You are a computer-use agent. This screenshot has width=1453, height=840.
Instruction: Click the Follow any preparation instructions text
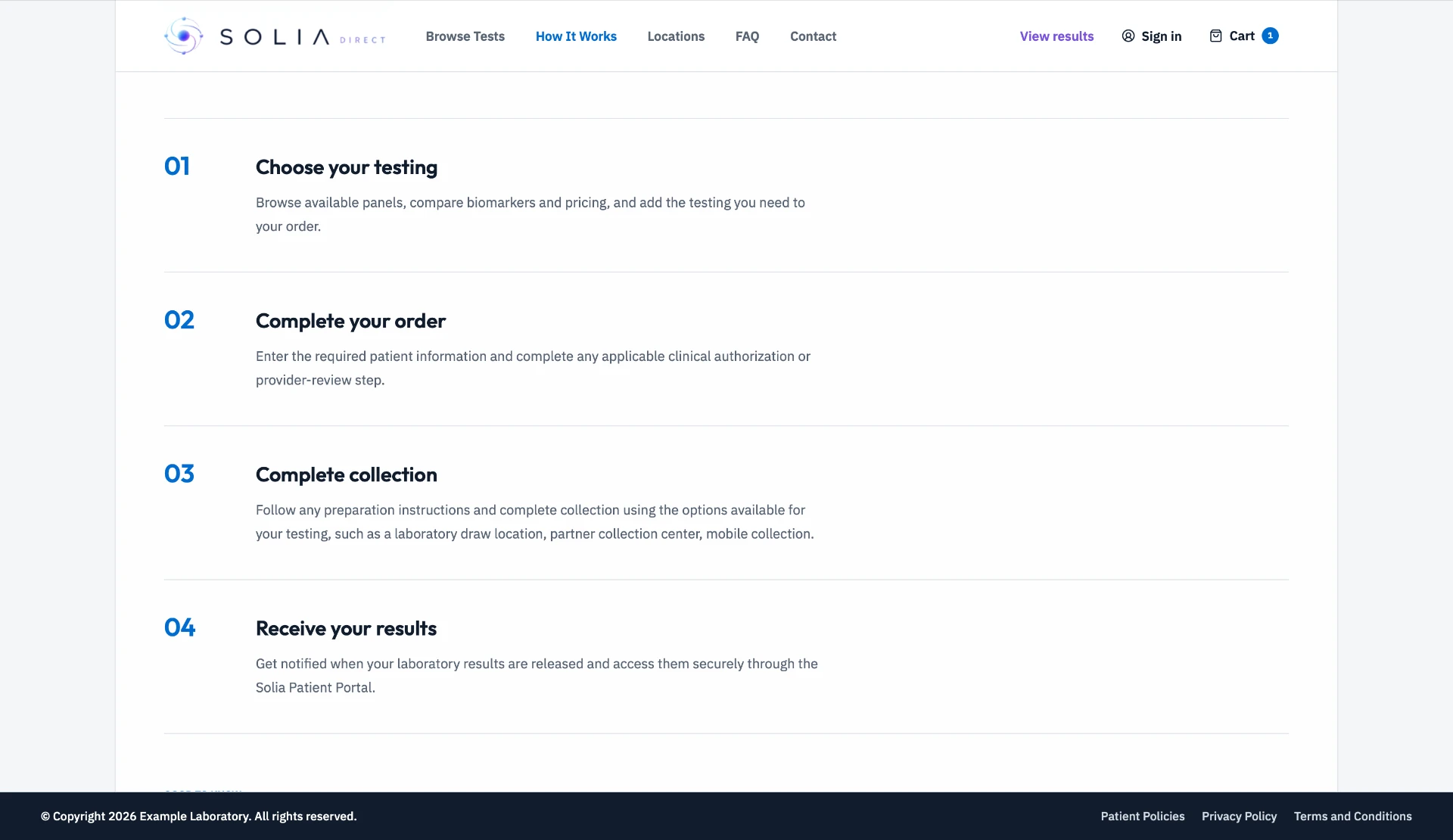coord(535,521)
